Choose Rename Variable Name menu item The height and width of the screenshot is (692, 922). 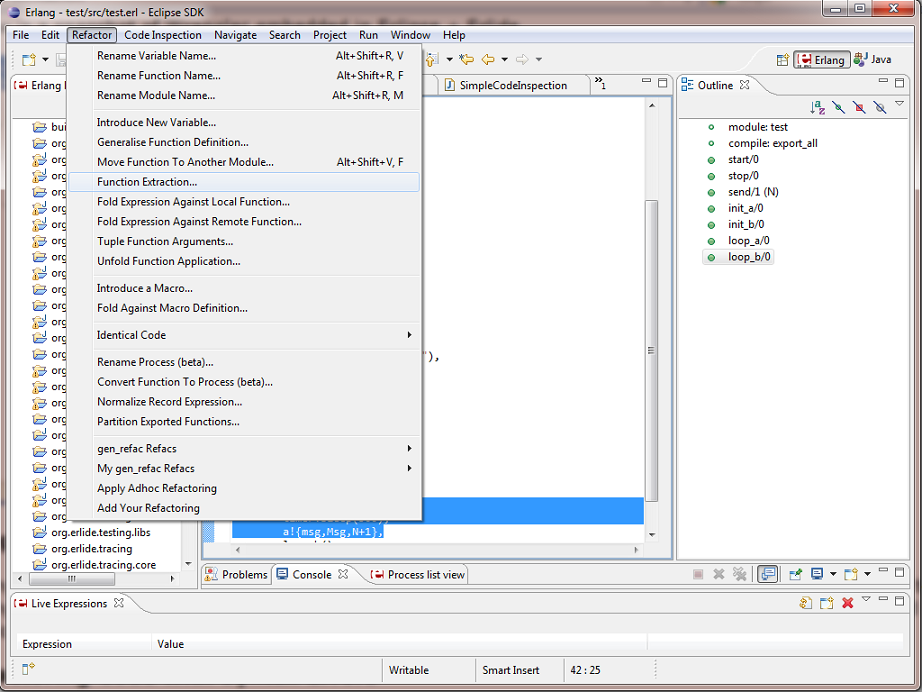pos(244,56)
